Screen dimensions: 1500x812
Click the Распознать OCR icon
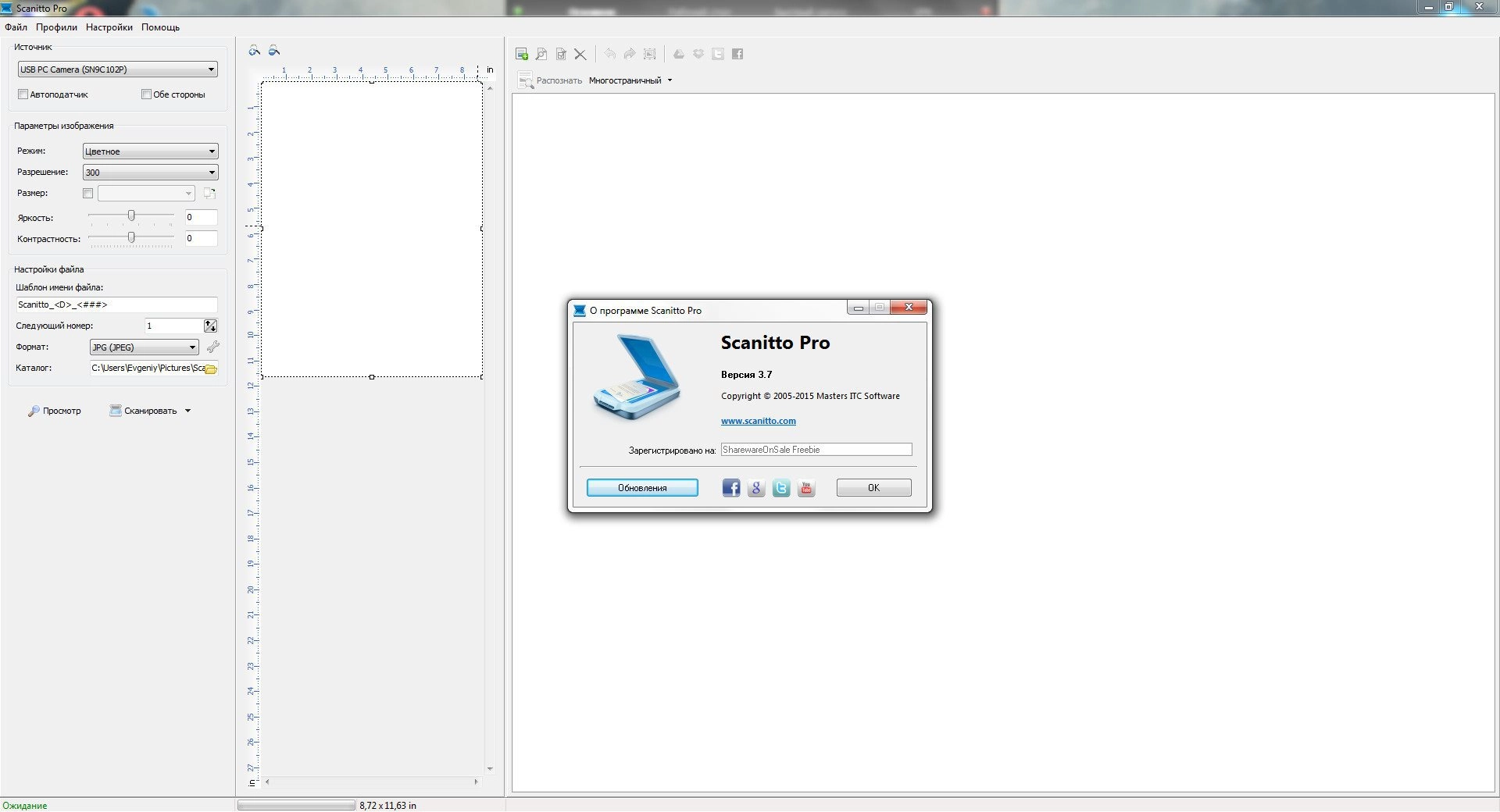[x=525, y=80]
